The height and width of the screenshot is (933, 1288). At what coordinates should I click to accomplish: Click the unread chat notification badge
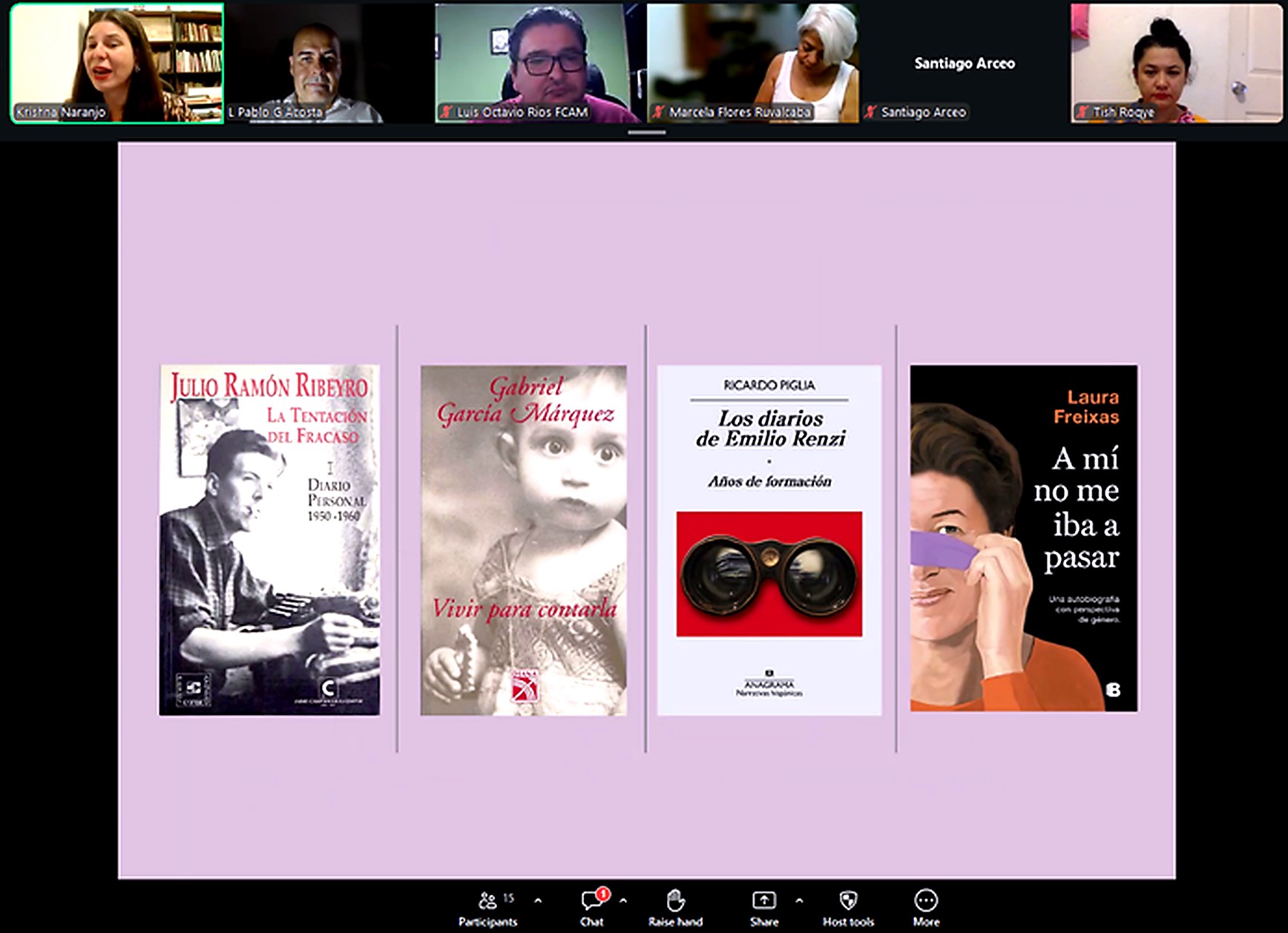click(x=603, y=894)
